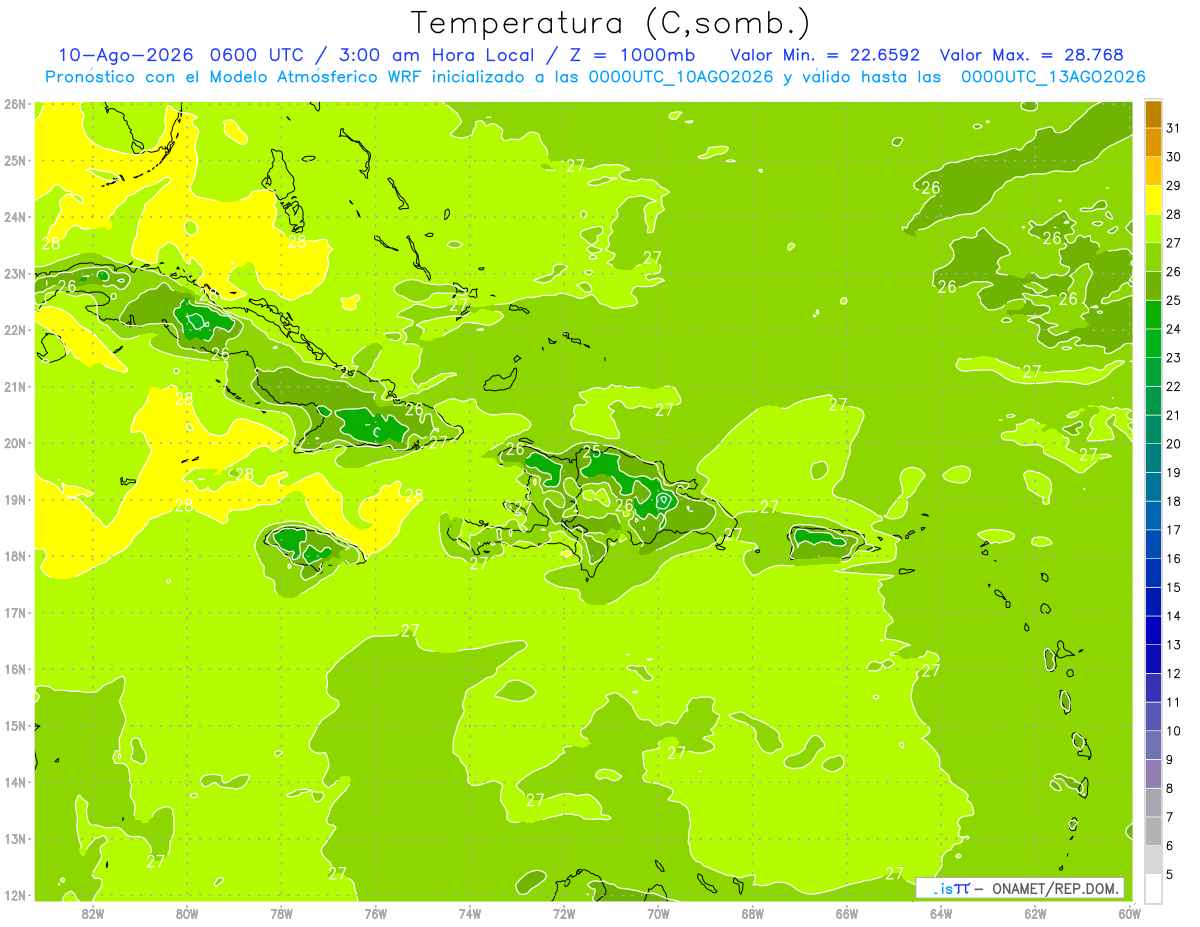Click the '60W' longitude axis label
Viewport: 1200px width, 927px height.
[x=1129, y=913]
